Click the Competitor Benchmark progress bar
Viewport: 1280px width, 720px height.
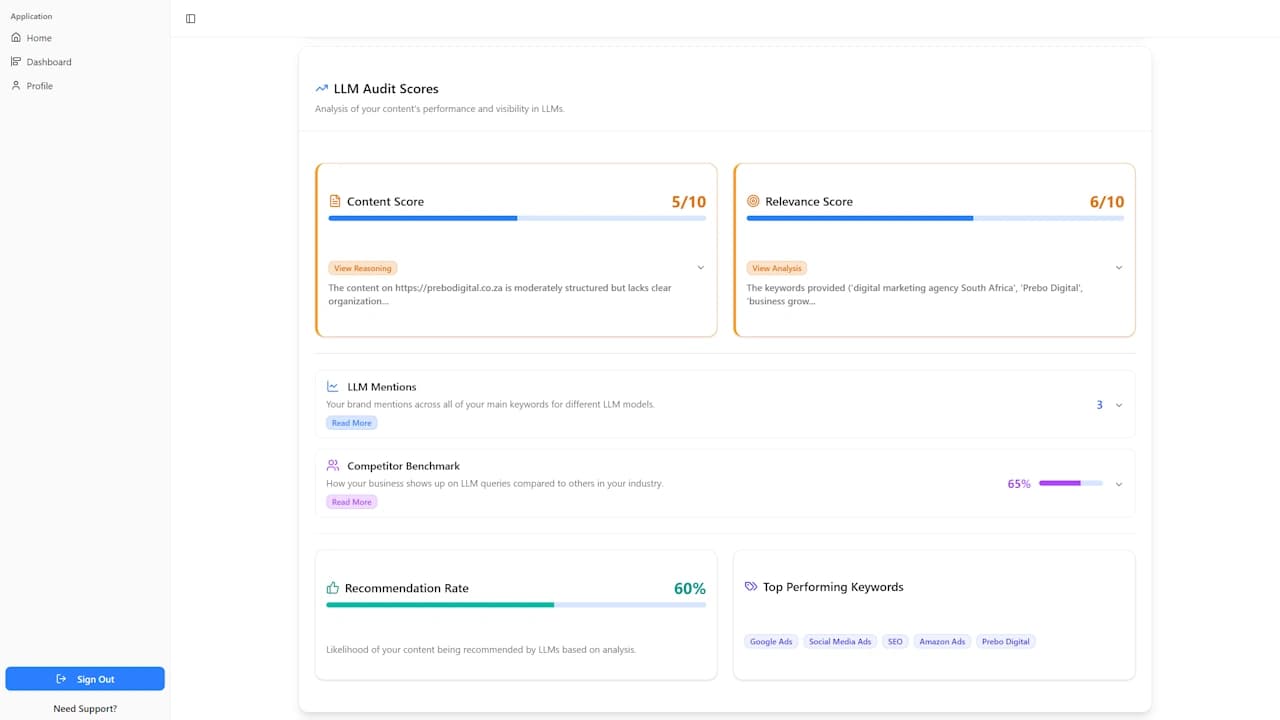tap(1070, 483)
